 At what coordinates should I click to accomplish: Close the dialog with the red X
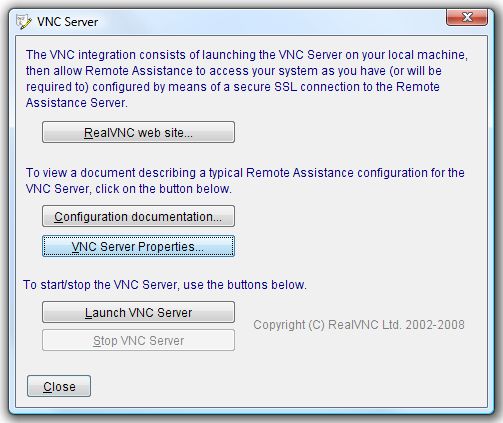point(467,17)
